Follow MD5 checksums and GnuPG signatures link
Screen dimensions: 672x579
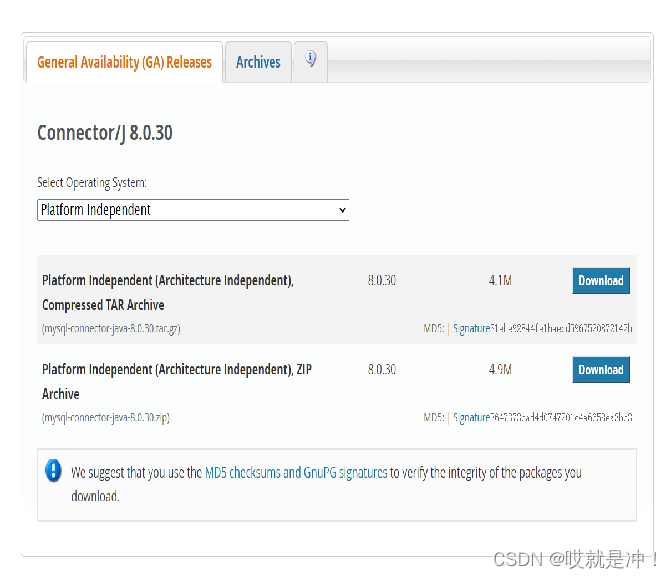pyautogui.click(x=296, y=473)
